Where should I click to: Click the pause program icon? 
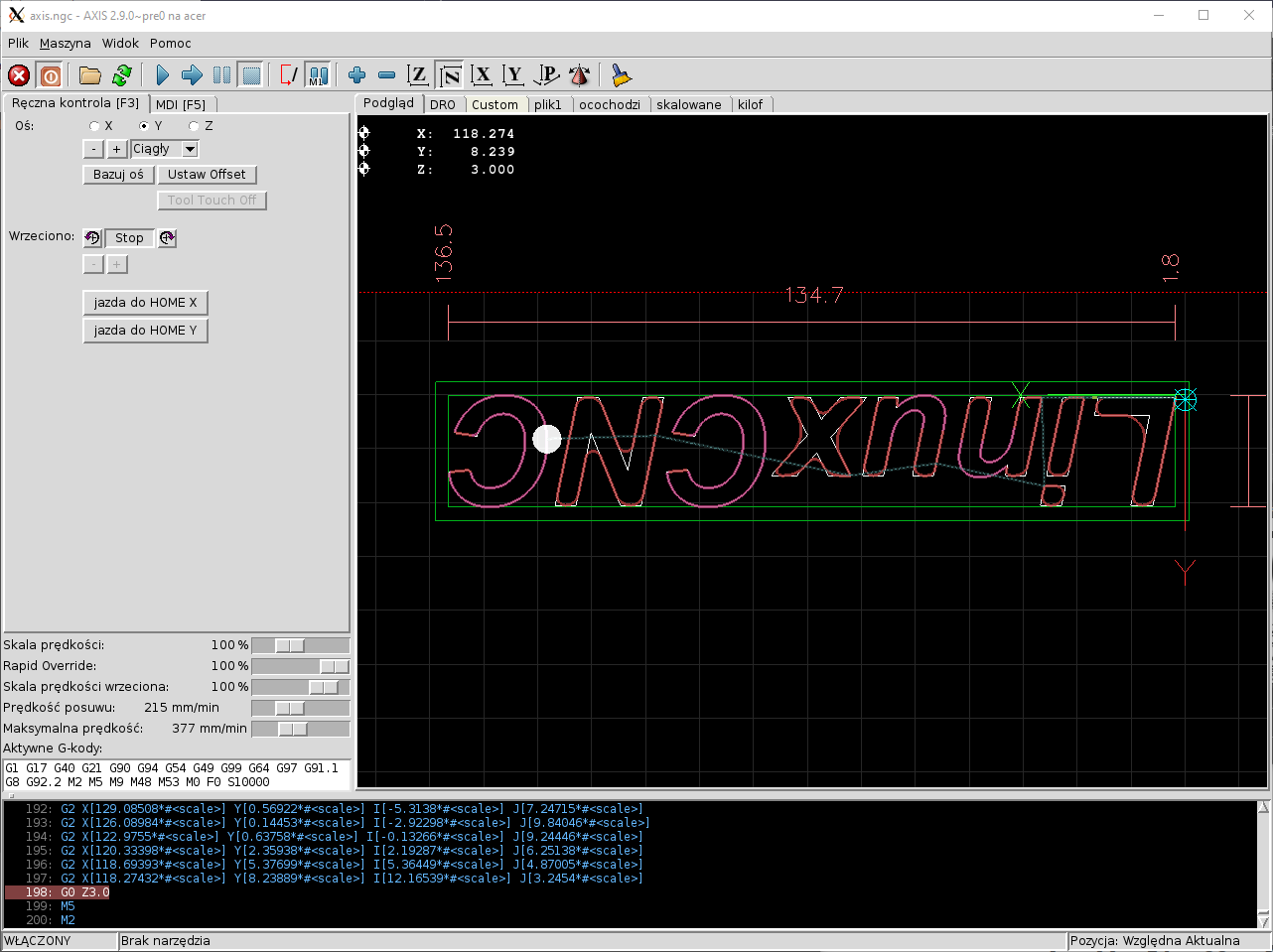[221, 75]
